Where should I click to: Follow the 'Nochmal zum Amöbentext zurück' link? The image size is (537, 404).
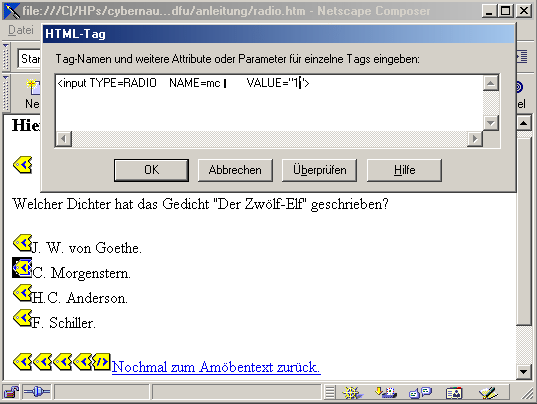[x=216, y=367]
